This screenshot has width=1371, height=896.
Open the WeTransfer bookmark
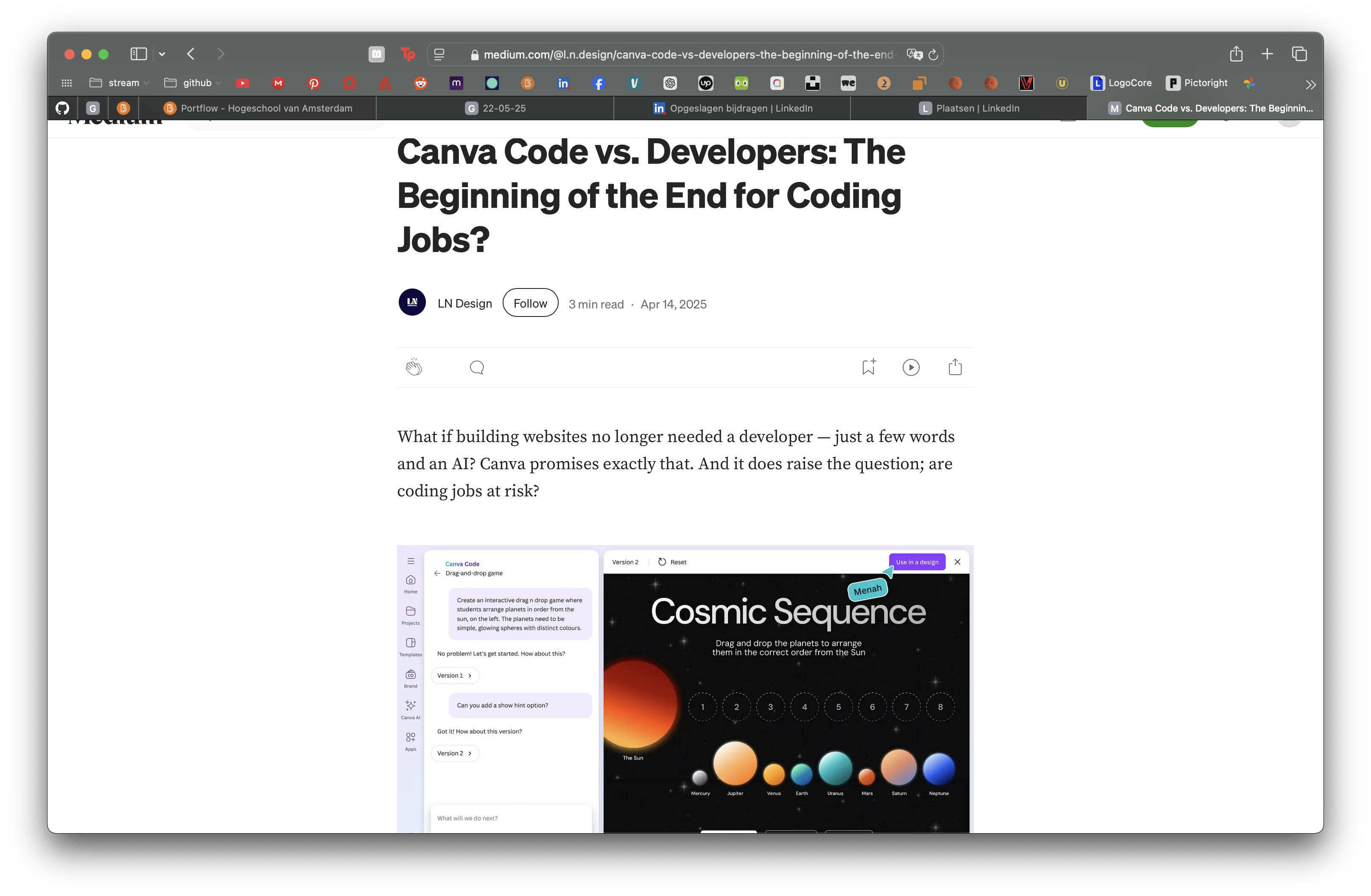click(x=848, y=83)
